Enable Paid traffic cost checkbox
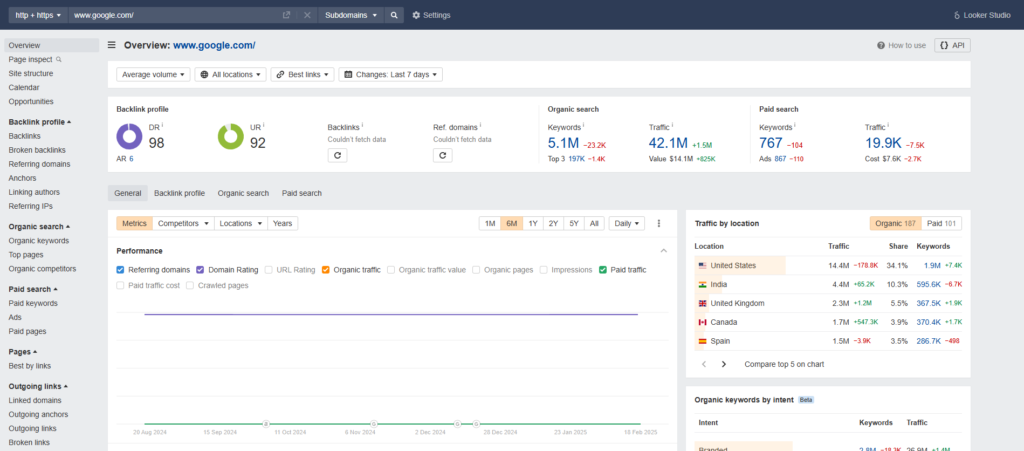 coord(120,285)
